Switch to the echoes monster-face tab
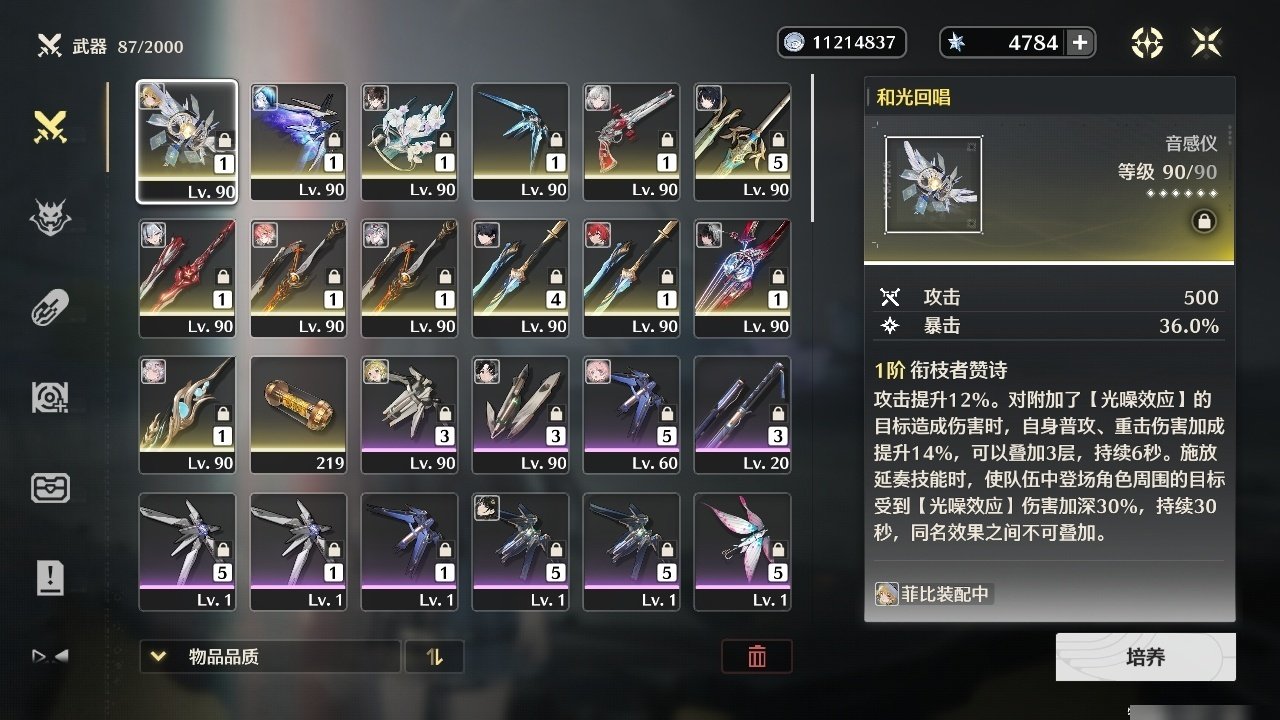Image resolution: width=1280 pixels, height=720 pixels. [50, 217]
